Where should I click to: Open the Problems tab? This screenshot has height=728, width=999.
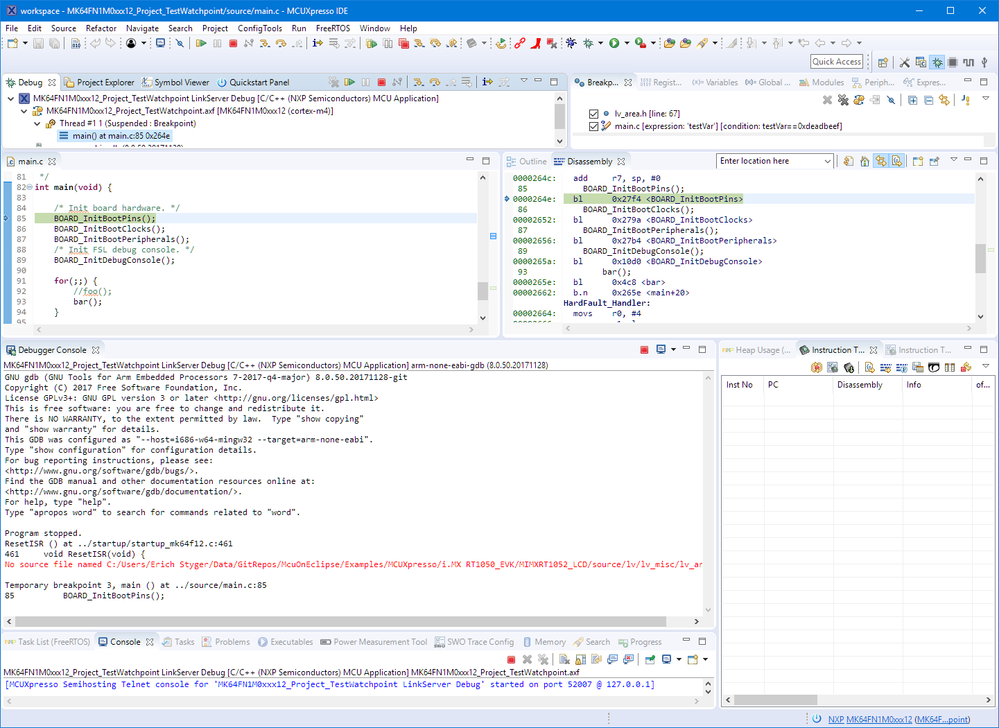point(226,642)
